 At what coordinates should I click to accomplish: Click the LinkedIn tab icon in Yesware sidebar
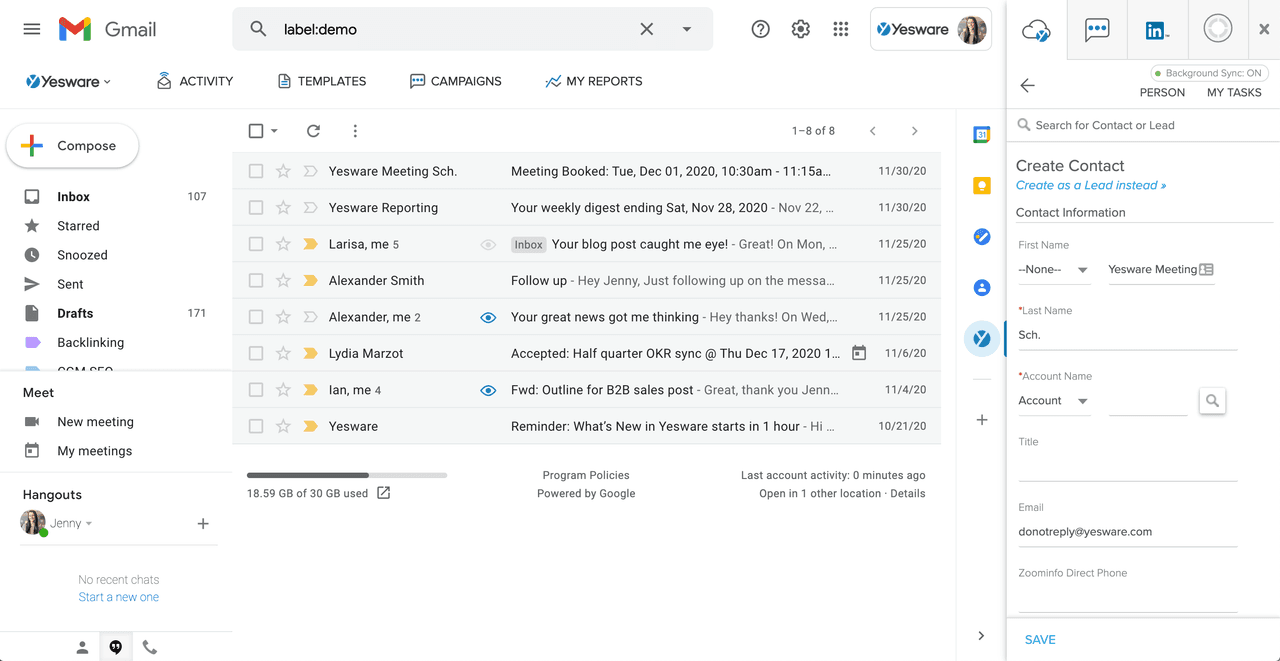pos(1157,30)
